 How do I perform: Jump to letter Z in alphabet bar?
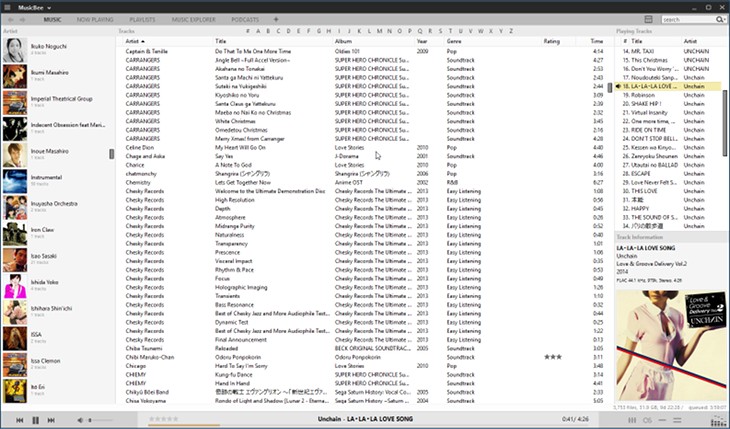pyautogui.click(x=511, y=31)
